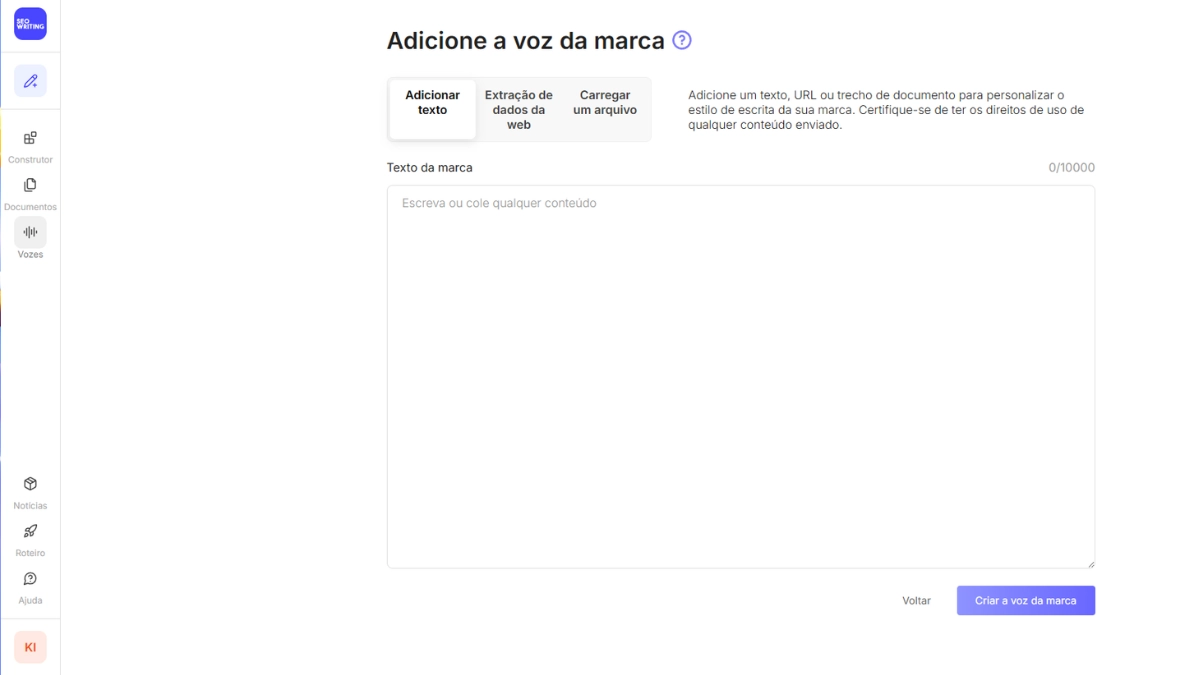Open the Ajuda help section
The height and width of the screenshot is (675, 1200).
tap(30, 587)
